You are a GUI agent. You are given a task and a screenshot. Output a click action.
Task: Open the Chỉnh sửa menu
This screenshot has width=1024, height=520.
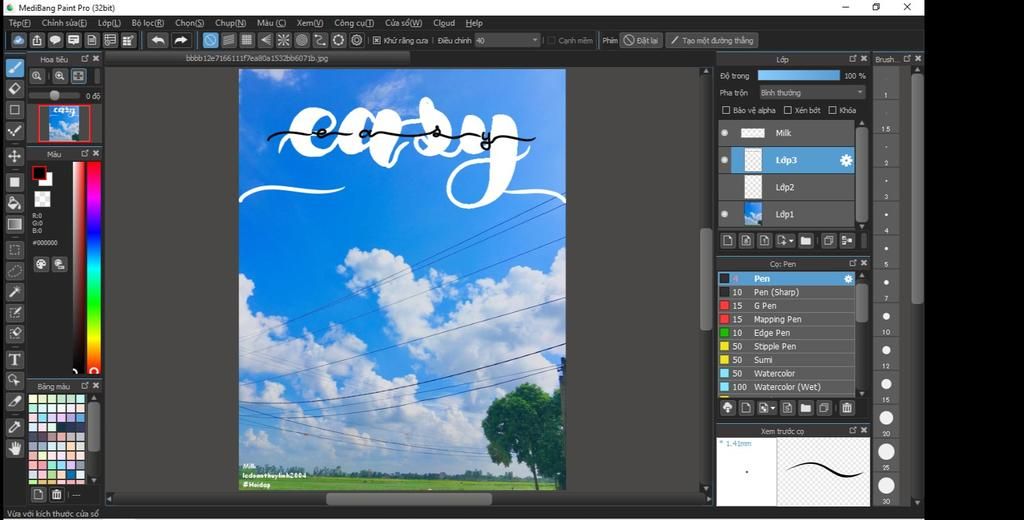click(65, 23)
